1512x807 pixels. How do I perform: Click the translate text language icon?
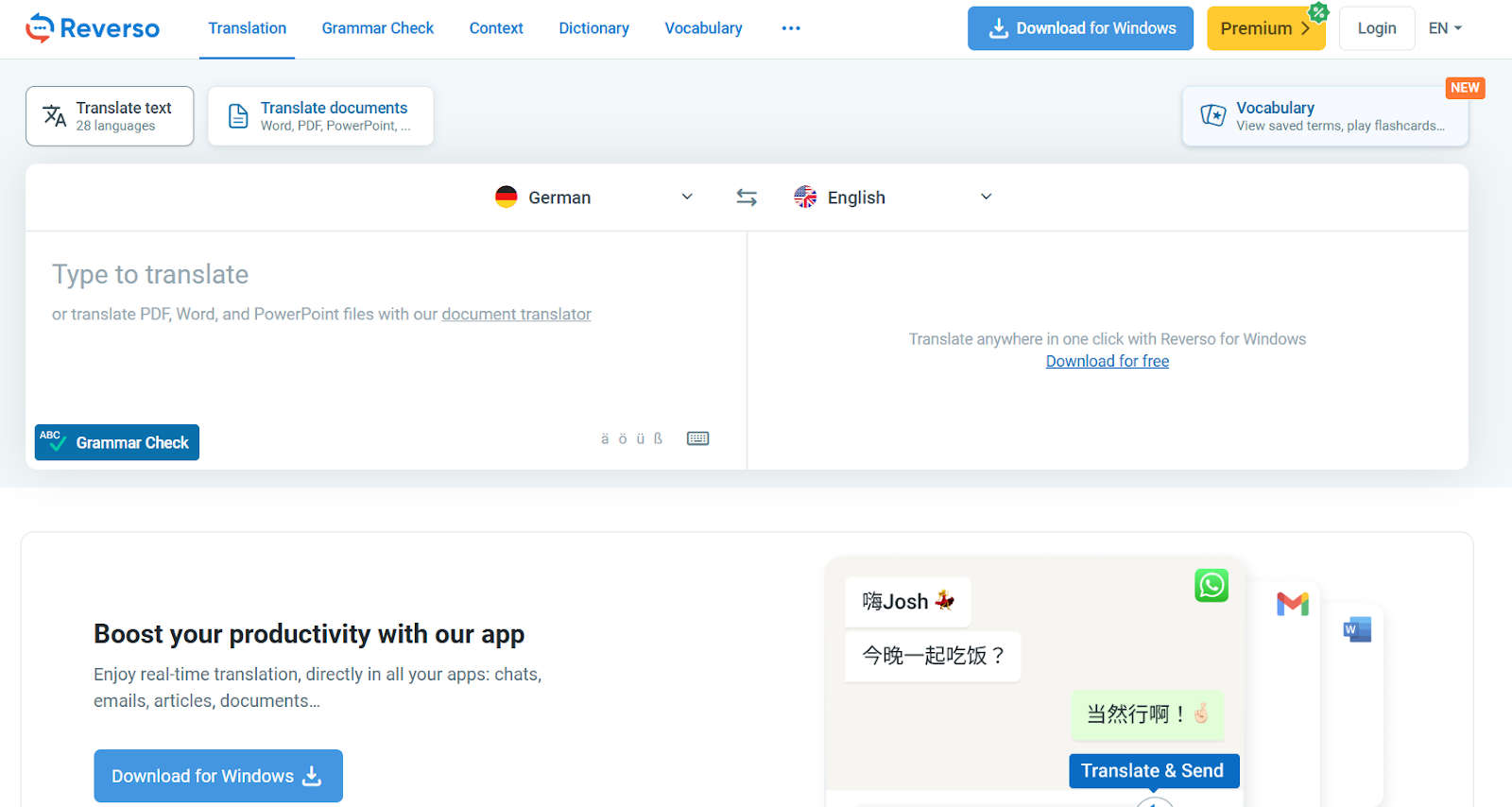[x=55, y=116]
